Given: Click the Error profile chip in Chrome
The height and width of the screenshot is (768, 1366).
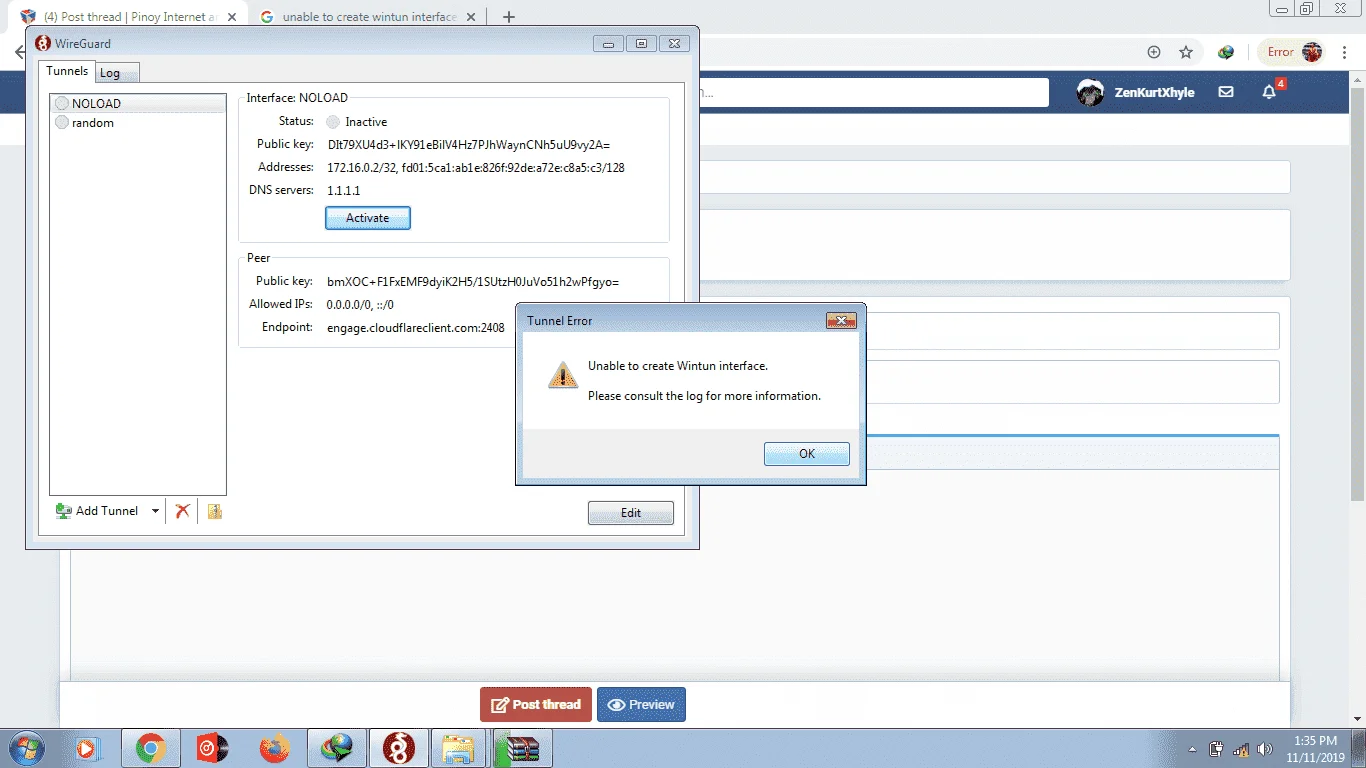Looking at the screenshot, I should click(x=1292, y=52).
